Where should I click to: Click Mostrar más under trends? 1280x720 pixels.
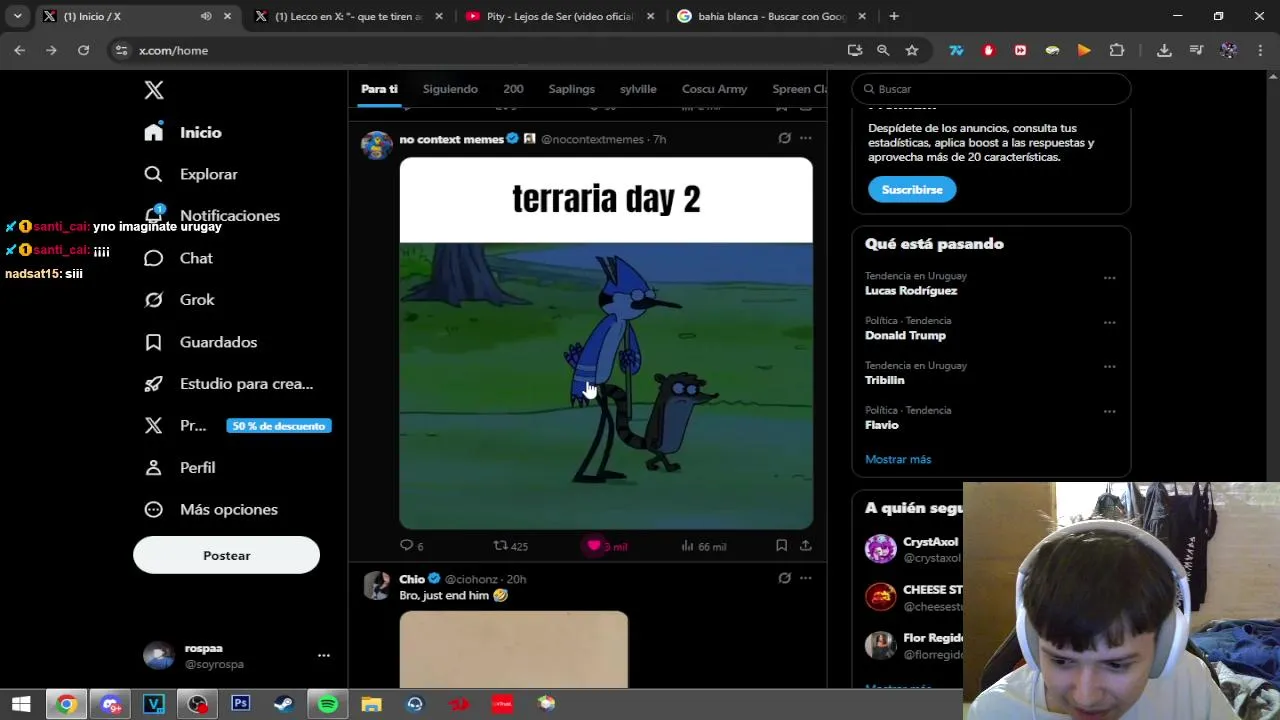[x=898, y=459]
